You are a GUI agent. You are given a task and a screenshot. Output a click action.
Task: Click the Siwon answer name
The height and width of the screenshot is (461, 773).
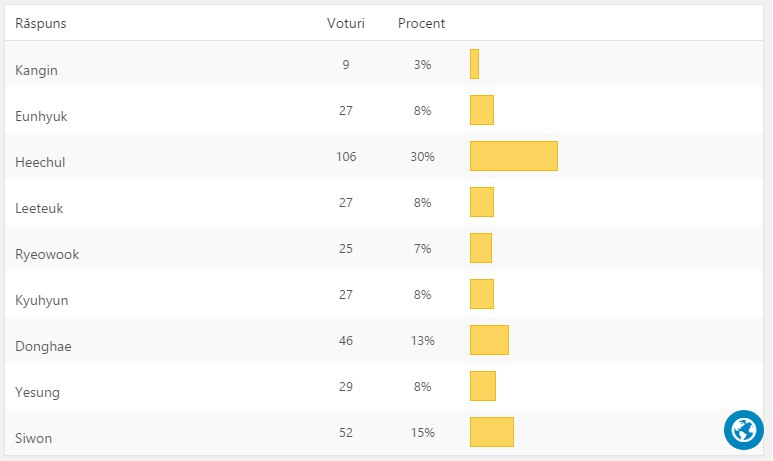click(x=35, y=438)
